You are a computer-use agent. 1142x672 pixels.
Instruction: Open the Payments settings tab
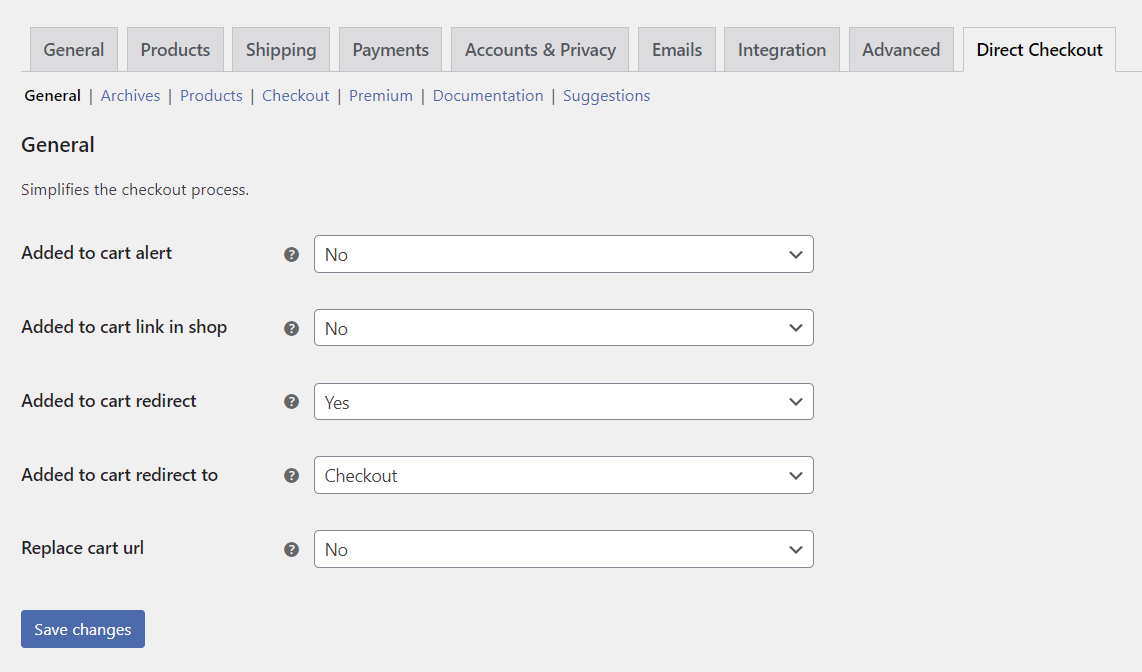click(x=390, y=48)
